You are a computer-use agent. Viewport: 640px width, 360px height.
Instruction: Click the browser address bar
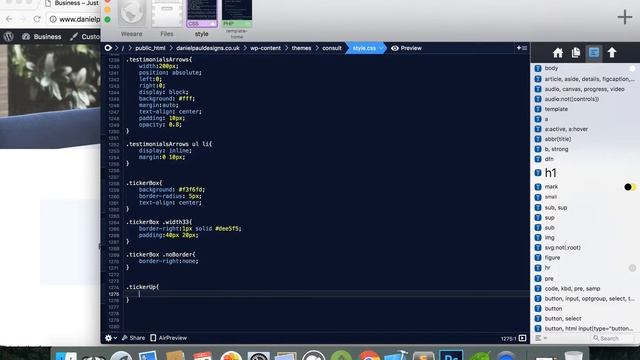pos(74,19)
